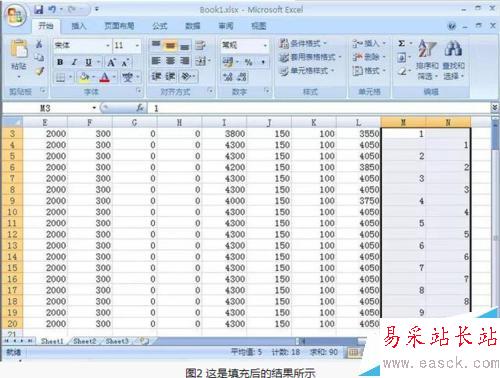Switch to the View tab
Screen dimensions: 500x378
(258, 26)
